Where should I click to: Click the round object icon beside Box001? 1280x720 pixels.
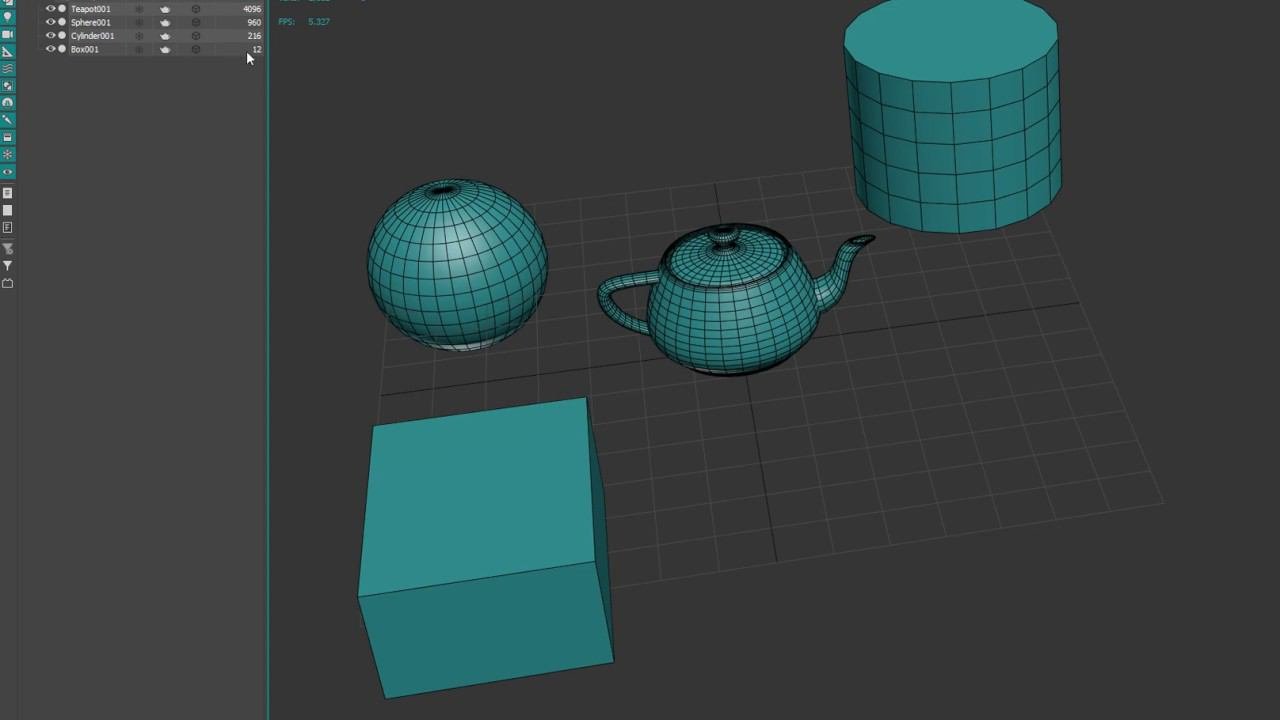click(x=62, y=49)
